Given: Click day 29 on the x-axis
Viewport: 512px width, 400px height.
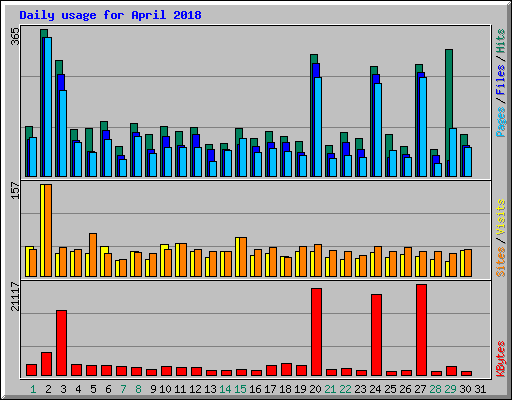Looking at the screenshot, I should [x=450, y=389].
